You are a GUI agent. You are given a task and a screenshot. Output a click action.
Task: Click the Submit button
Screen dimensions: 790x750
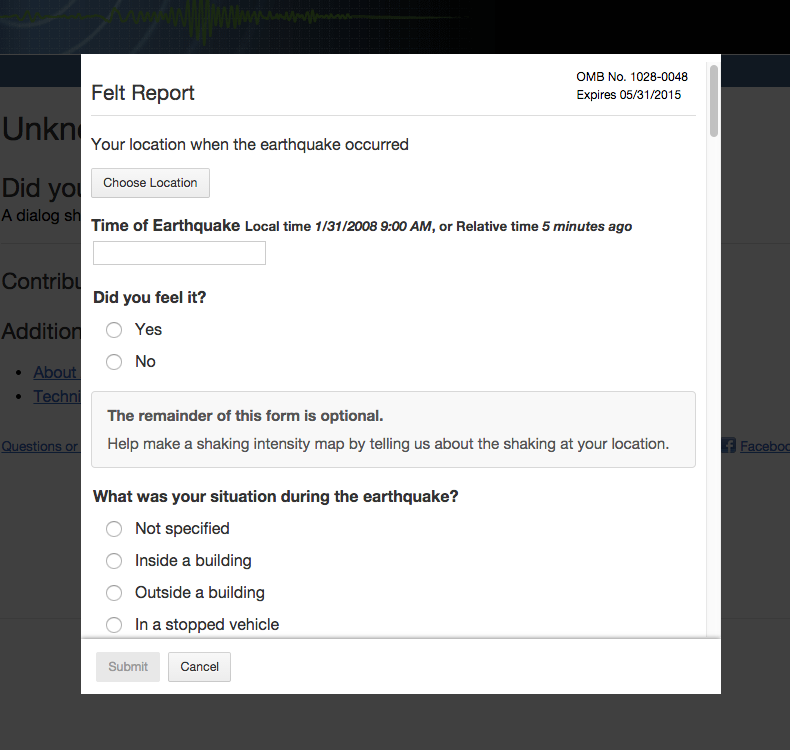(128, 667)
